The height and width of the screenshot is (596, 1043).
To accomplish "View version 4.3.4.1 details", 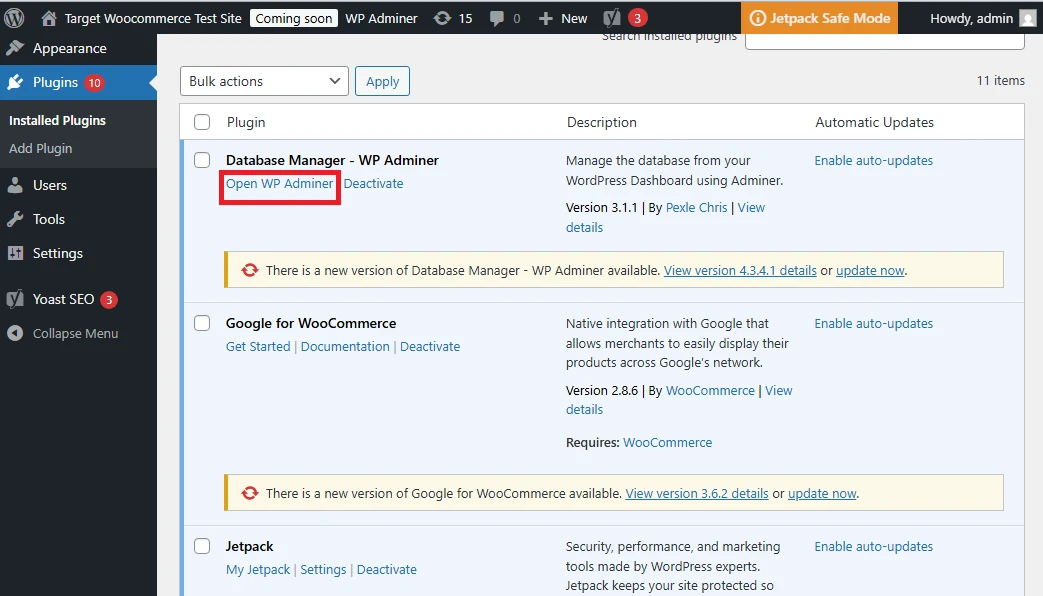I will tap(740, 271).
